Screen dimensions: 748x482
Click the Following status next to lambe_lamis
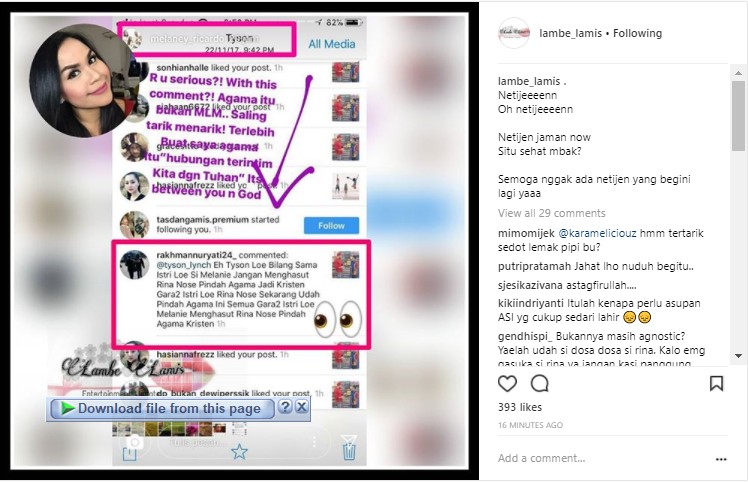point(637,33)
